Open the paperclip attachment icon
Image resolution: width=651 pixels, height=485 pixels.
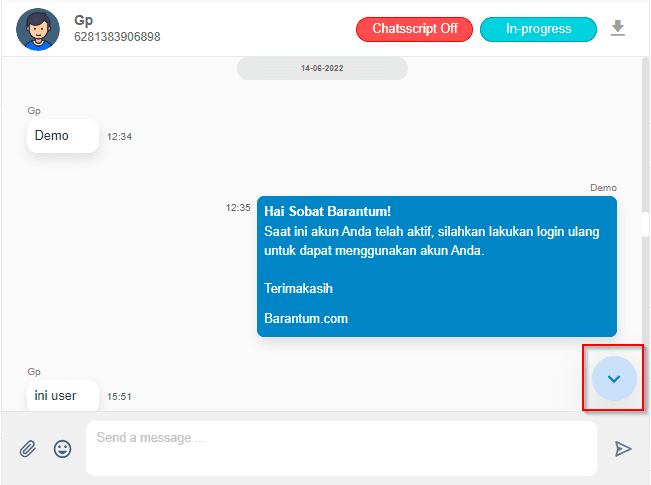(x=28, y=449)
